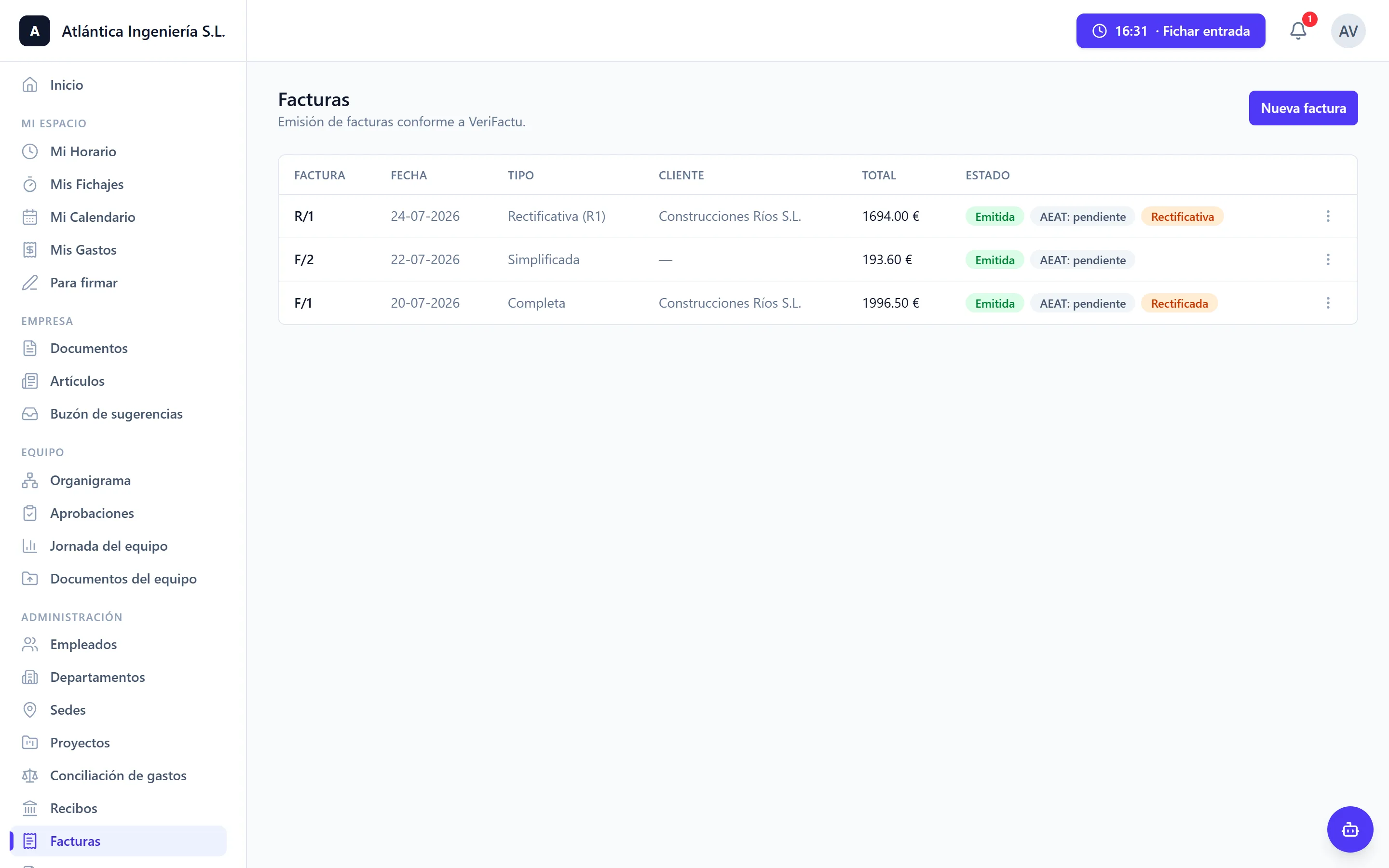Open the options menu for invoice F/1
Screen dimensions: 1389x868
pyautogui.click(x=1328, y=303)
